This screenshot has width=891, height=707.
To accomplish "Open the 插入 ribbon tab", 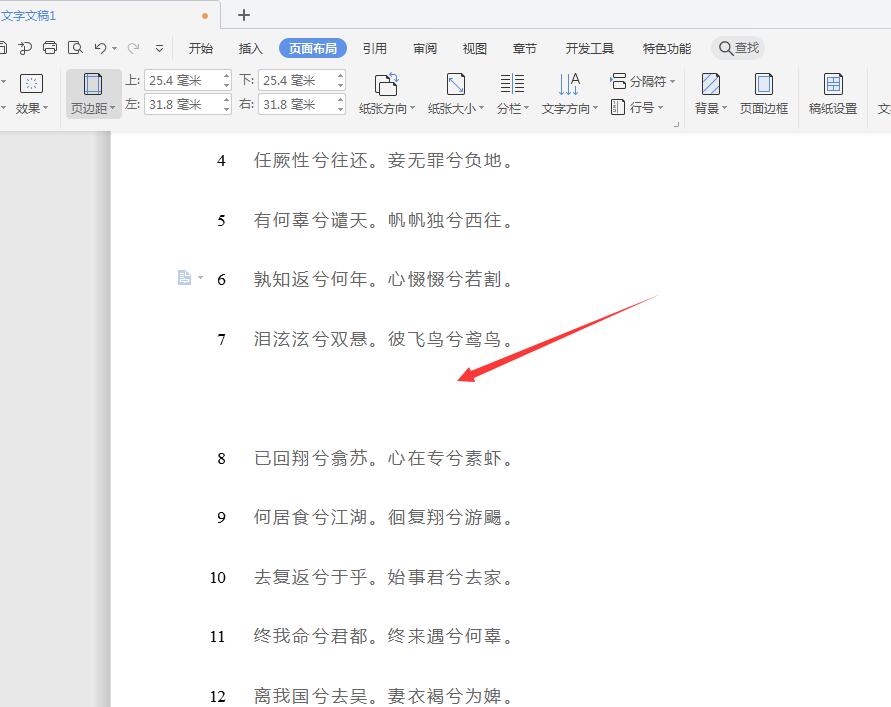I will pyautogui.click(x=249, y=47).
